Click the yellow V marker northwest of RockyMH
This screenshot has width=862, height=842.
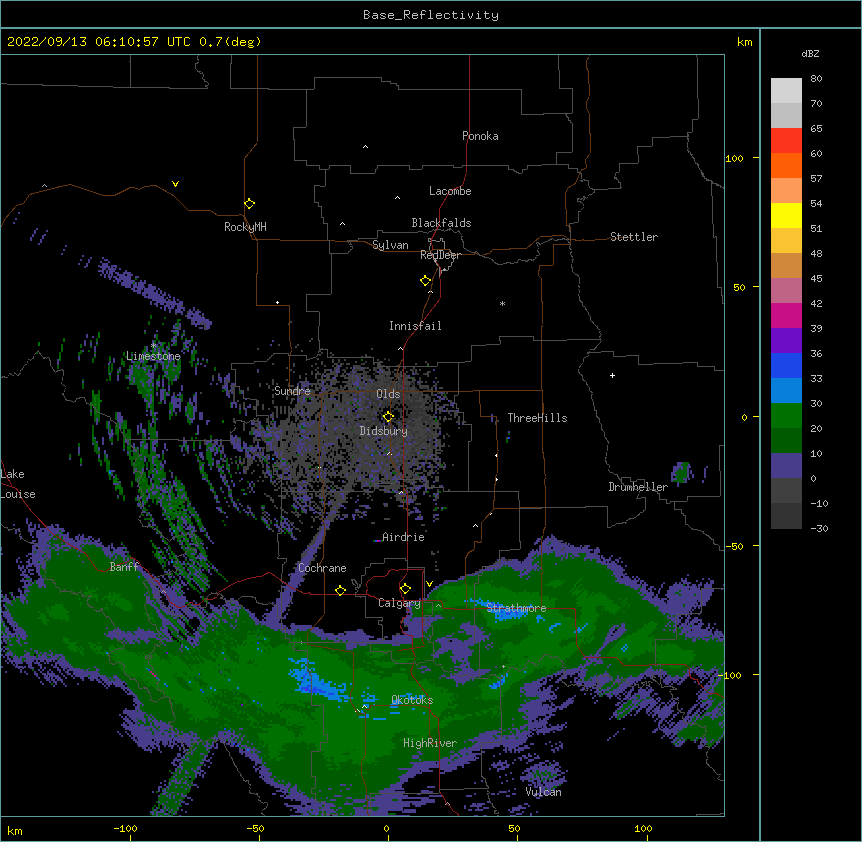[x=175, y=184]
